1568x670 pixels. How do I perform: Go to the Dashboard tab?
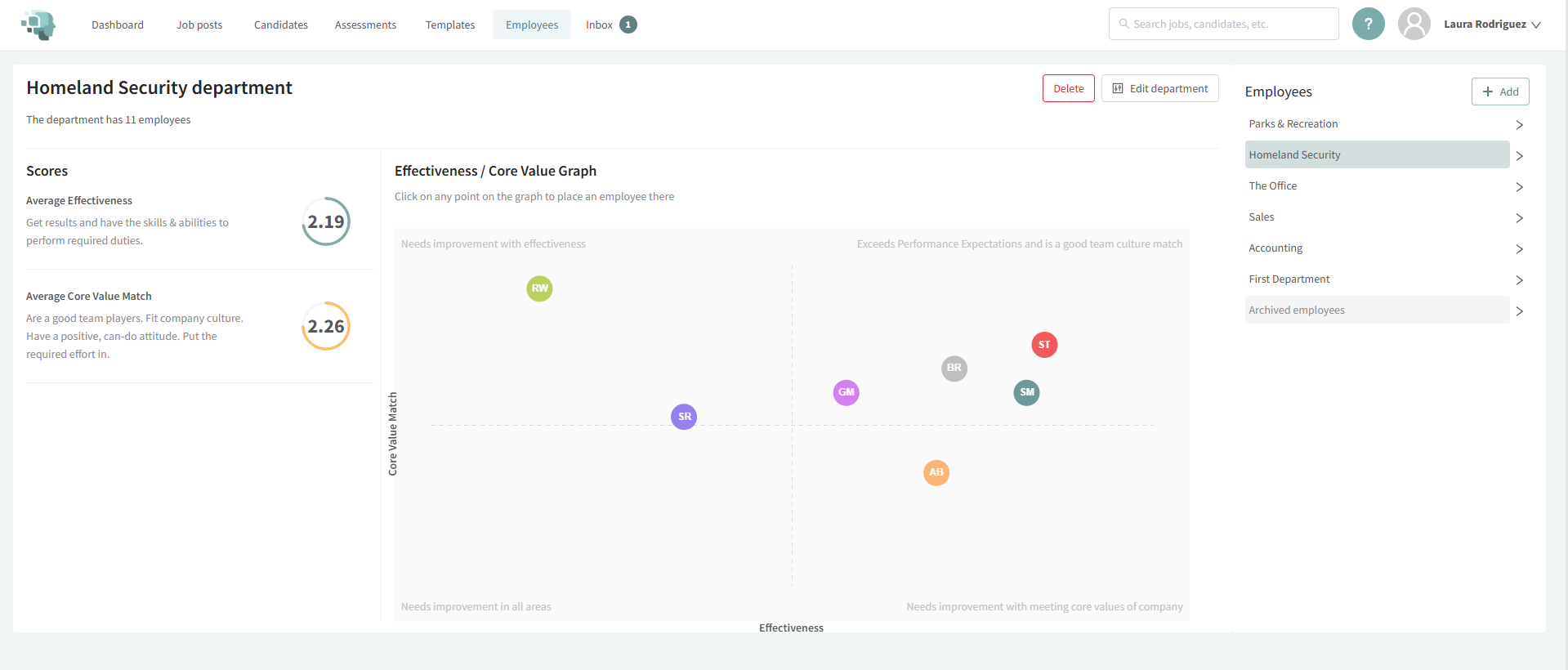[x=118, y=25]
